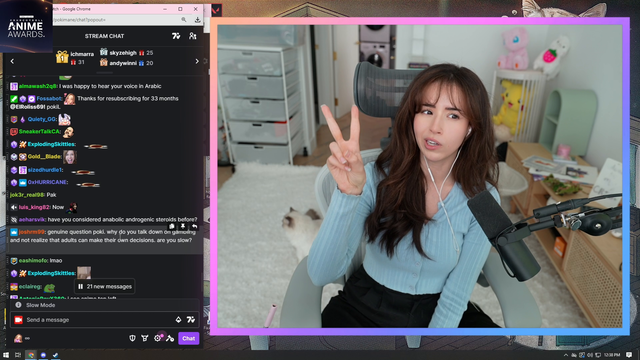Screen dimensions: 640x360
Task: Show previous gift leaderboard page arrow
Action: (12, 61)
